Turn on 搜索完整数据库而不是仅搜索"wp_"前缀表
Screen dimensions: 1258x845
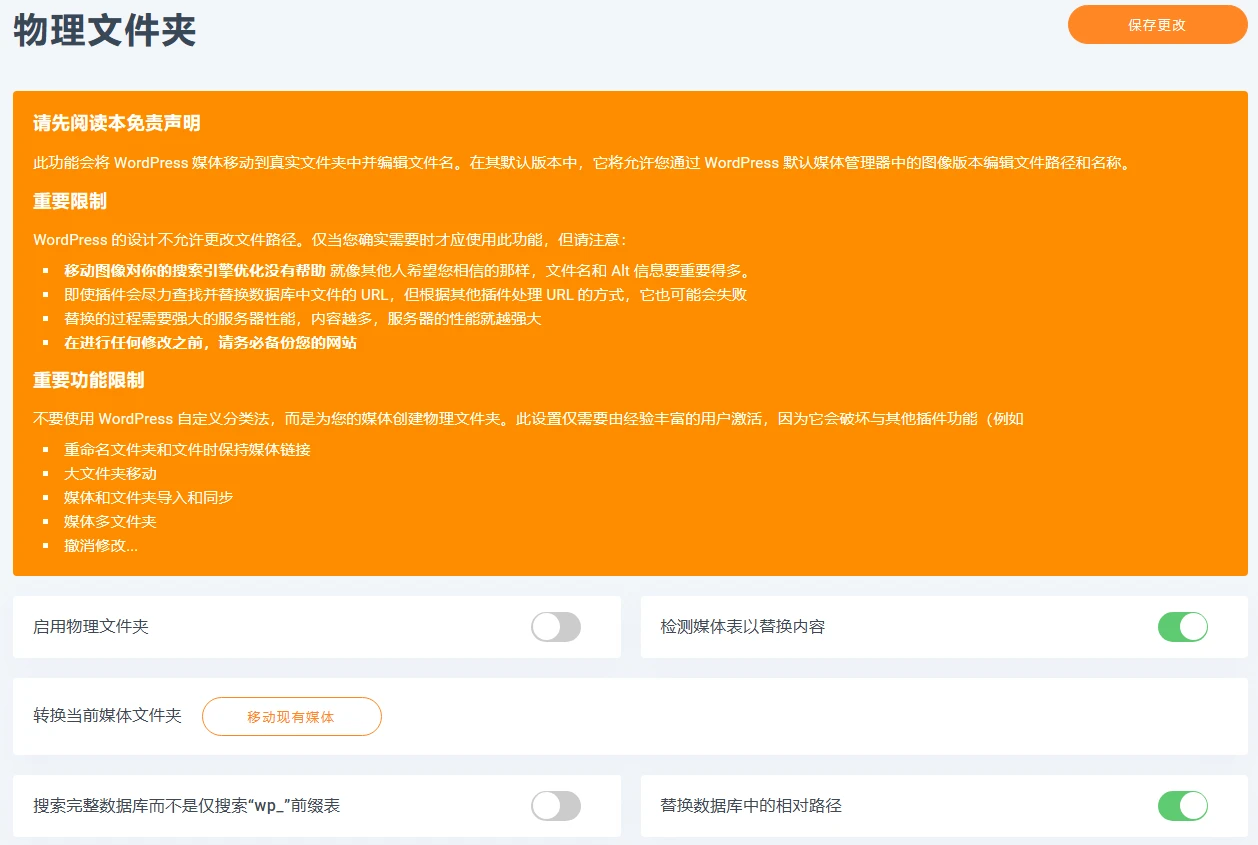pyautogui.click(x=556, y=806)
